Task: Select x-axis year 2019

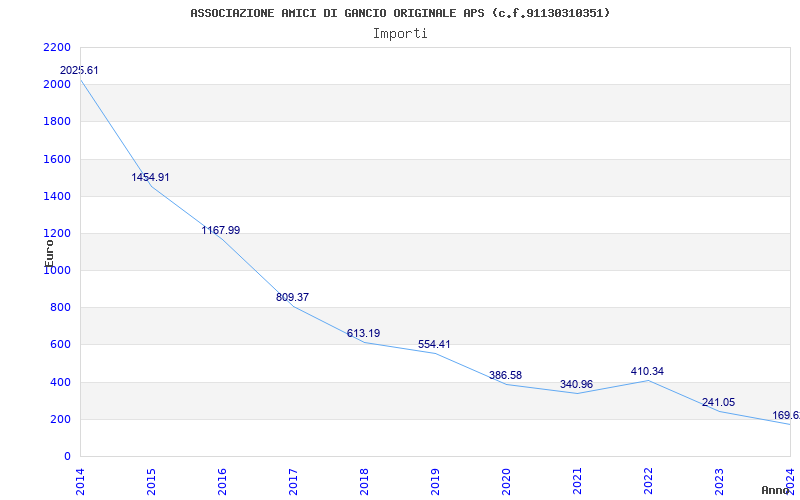Action: click(435, 481)
